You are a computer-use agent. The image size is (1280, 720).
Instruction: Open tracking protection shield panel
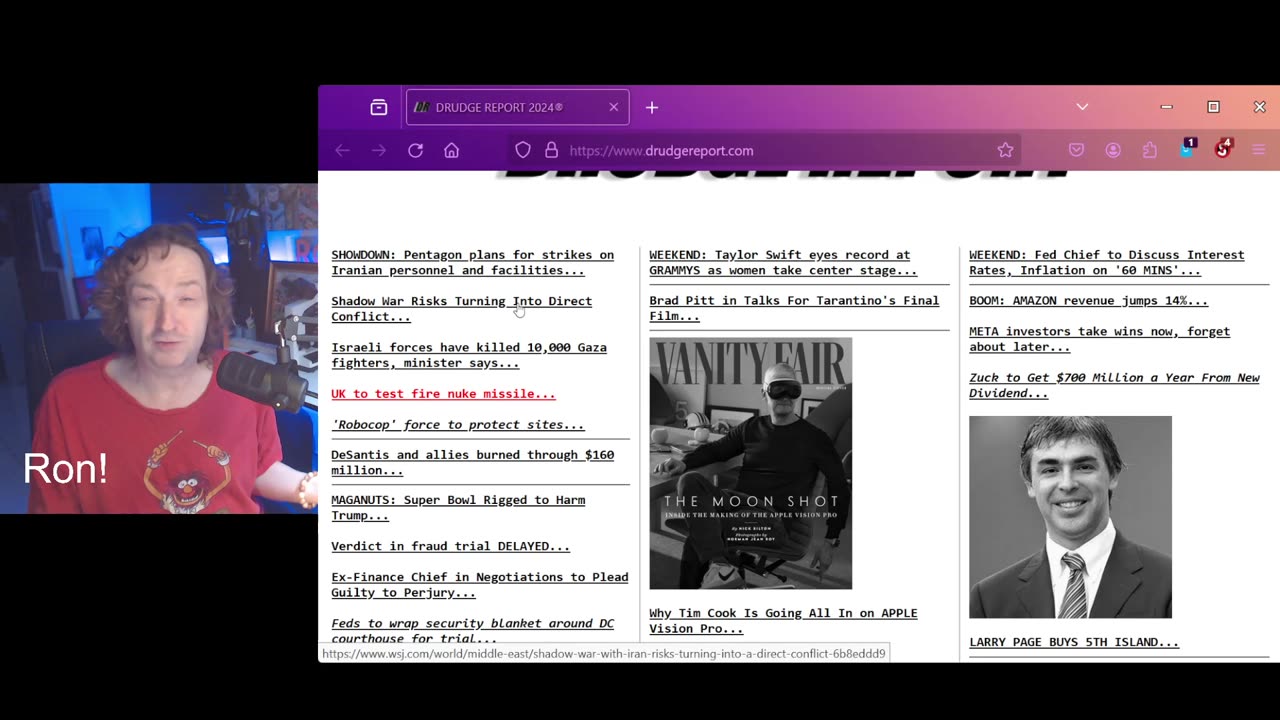tap(522, 150)
